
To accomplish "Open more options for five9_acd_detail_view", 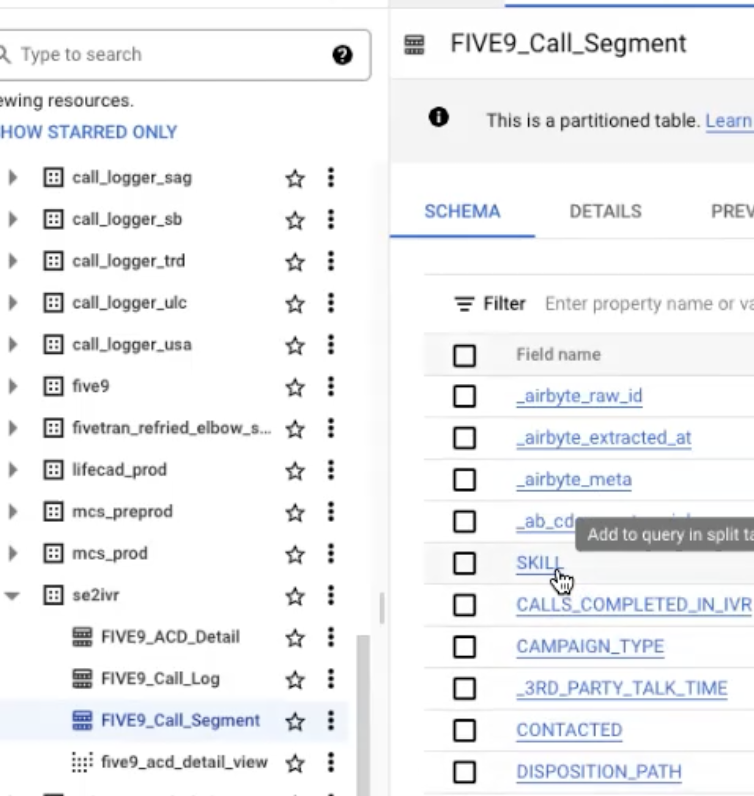I will [x=331, y=763].
